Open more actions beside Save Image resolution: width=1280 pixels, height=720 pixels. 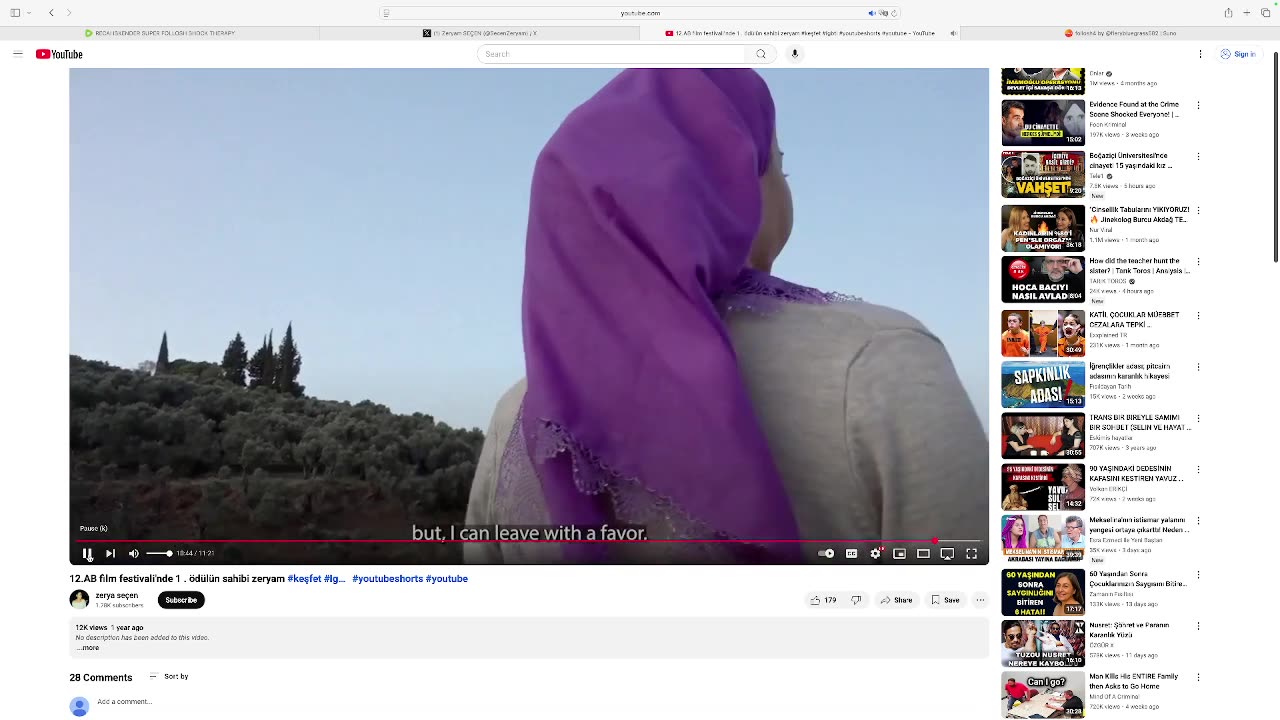980,600
